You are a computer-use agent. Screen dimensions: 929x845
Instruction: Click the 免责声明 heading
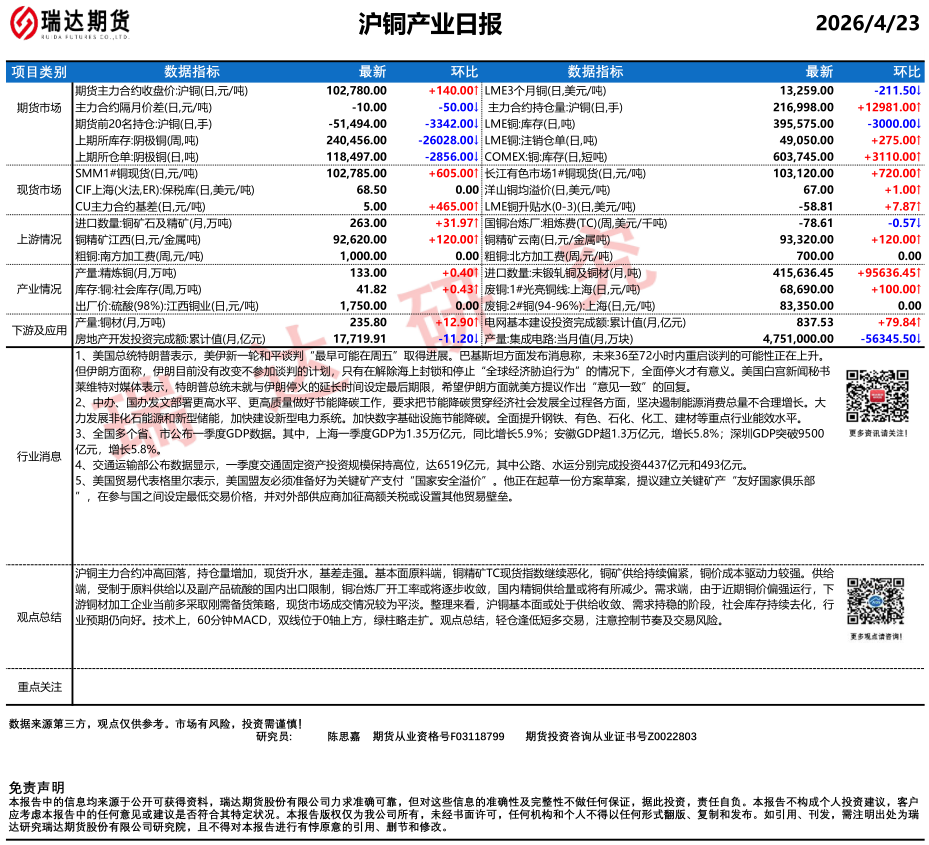[36, 787]
